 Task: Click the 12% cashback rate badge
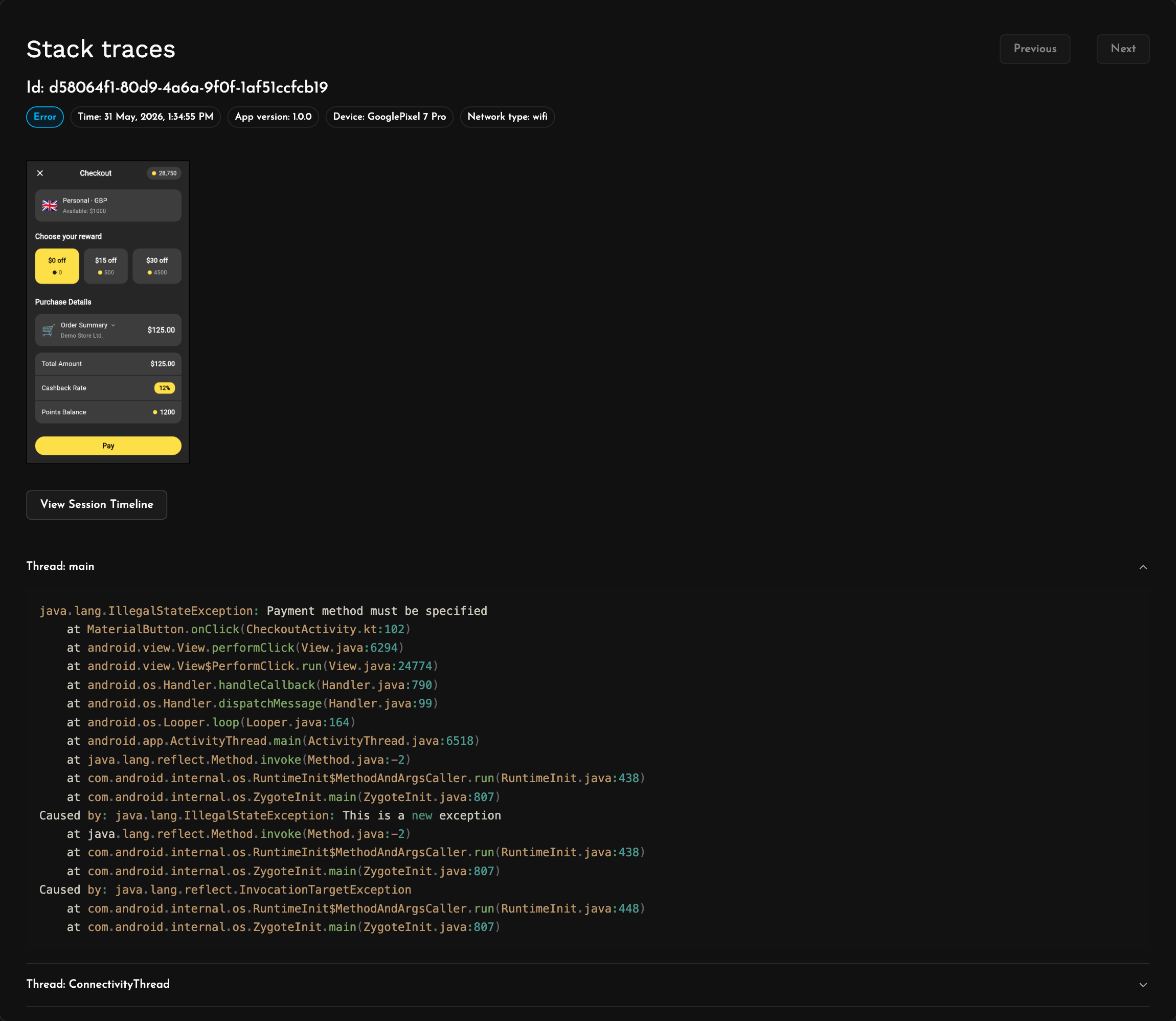tap(165, 388)
